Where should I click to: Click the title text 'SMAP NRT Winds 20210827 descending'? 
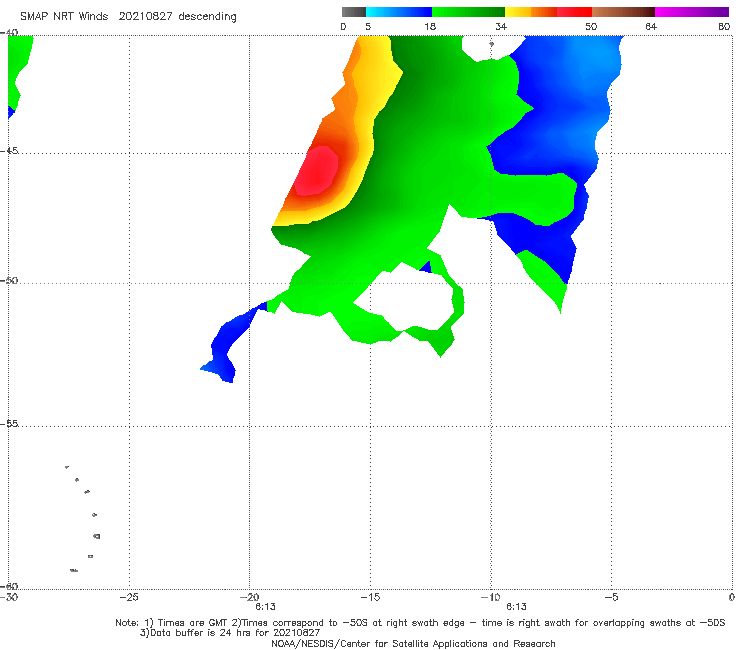pos(128,16)
